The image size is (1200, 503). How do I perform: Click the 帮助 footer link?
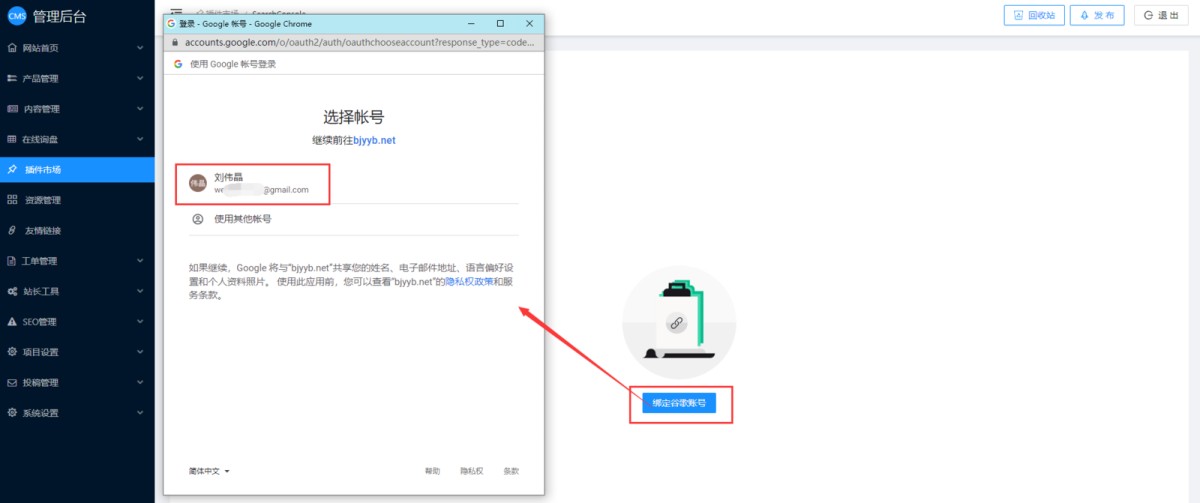[x=432, y=471]
